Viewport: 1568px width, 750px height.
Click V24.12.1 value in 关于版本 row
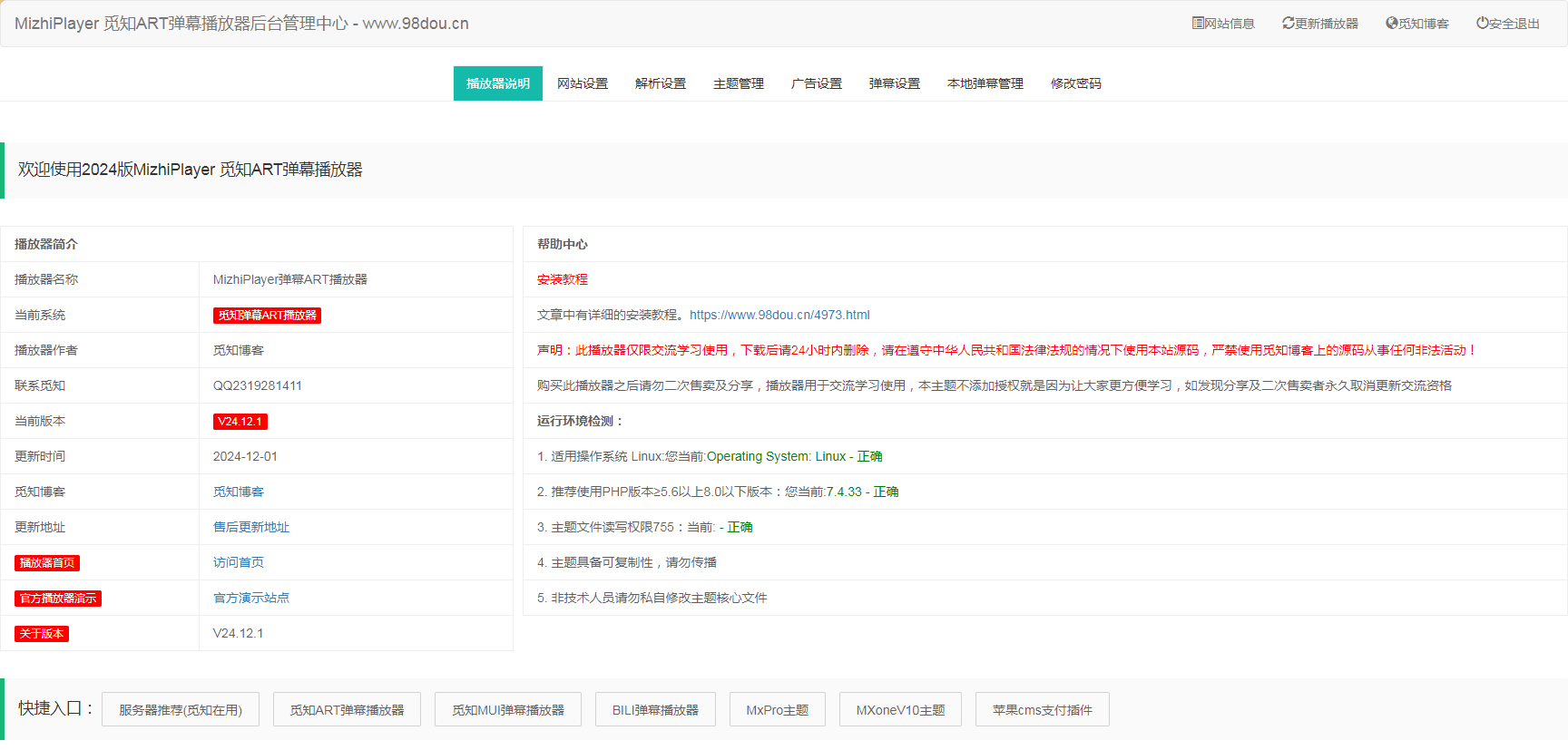(239, 633)
